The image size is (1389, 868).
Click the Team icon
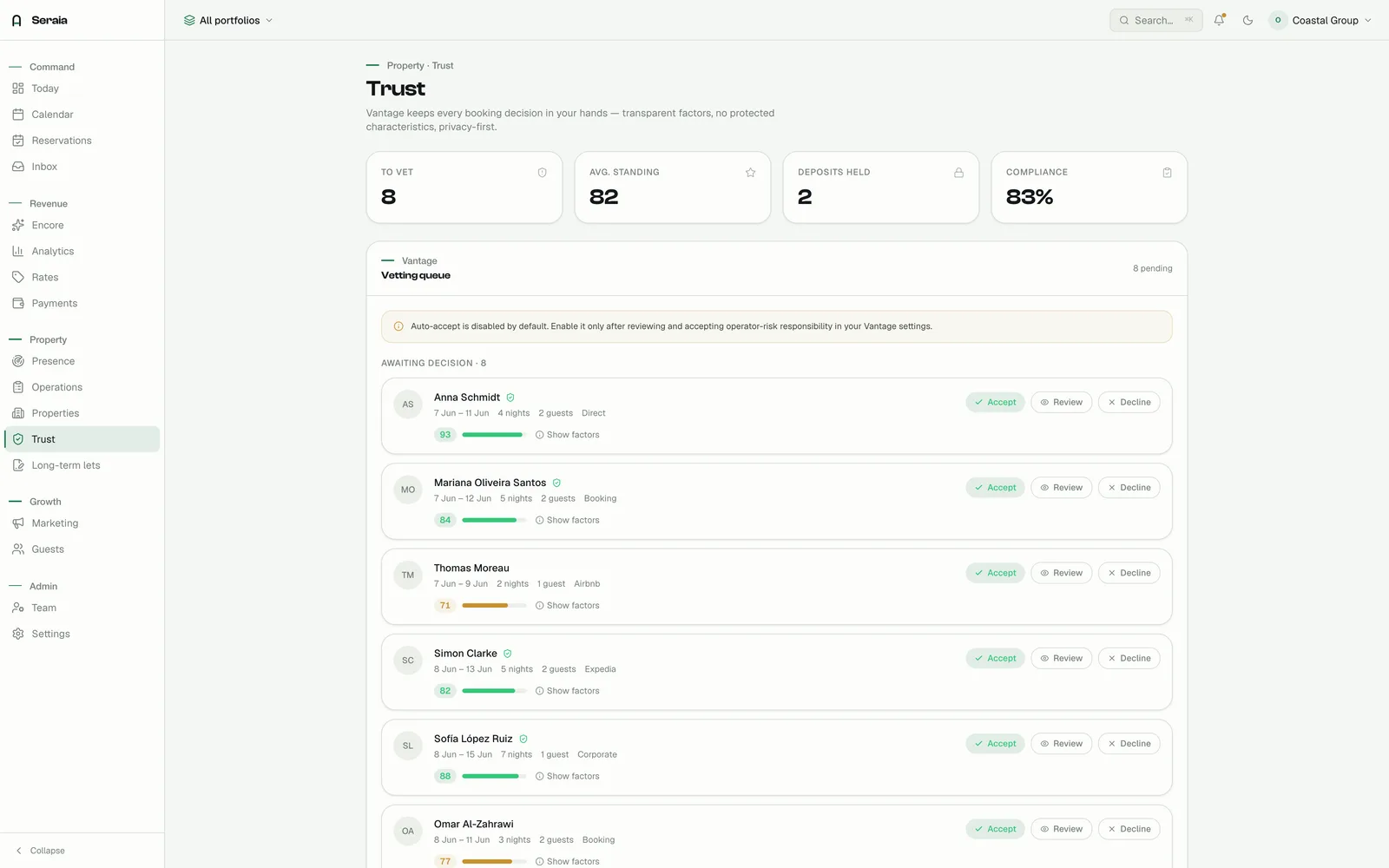[18, 608]
